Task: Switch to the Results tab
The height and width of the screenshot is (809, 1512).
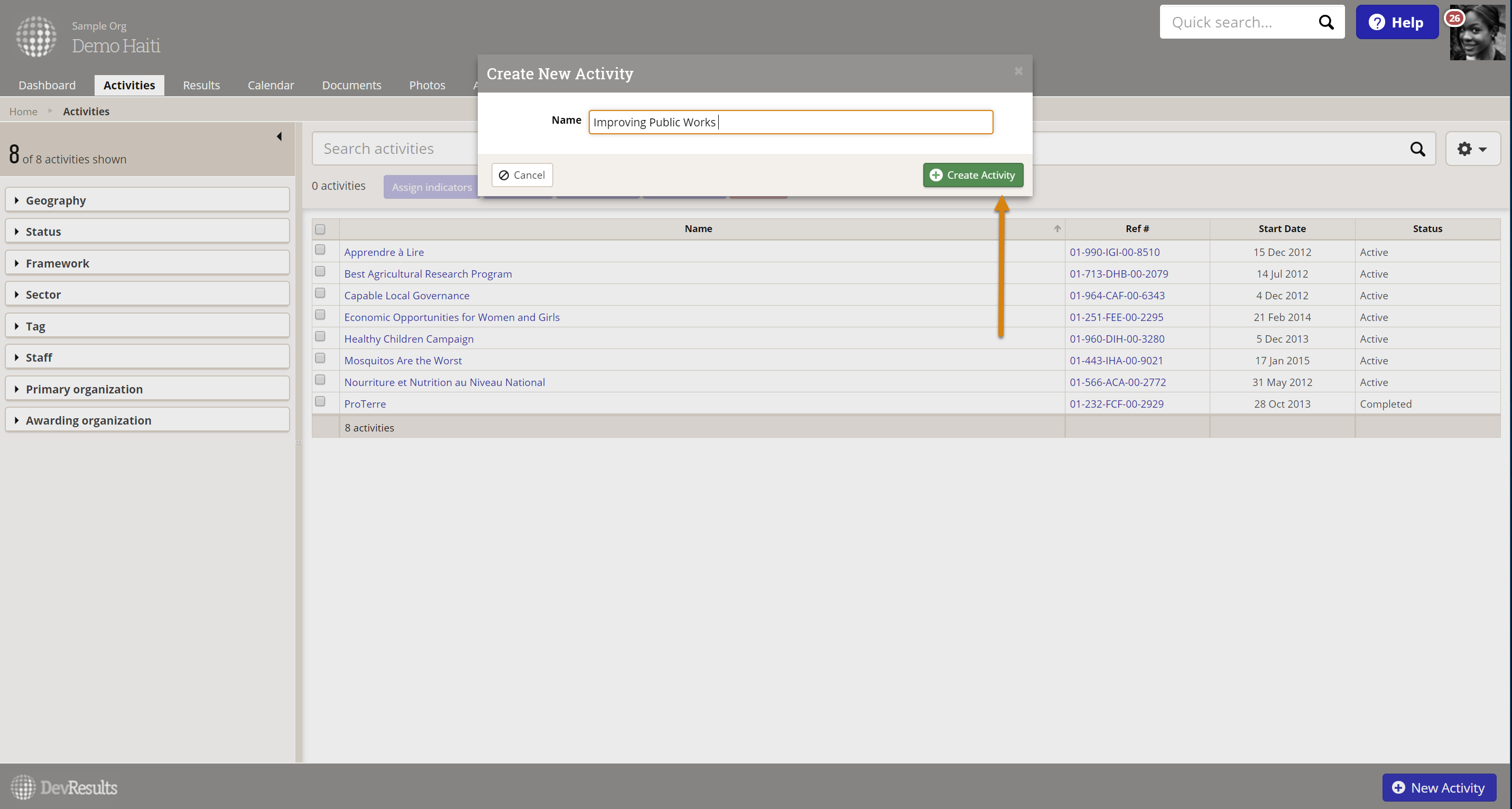Action: pos(201,85)
